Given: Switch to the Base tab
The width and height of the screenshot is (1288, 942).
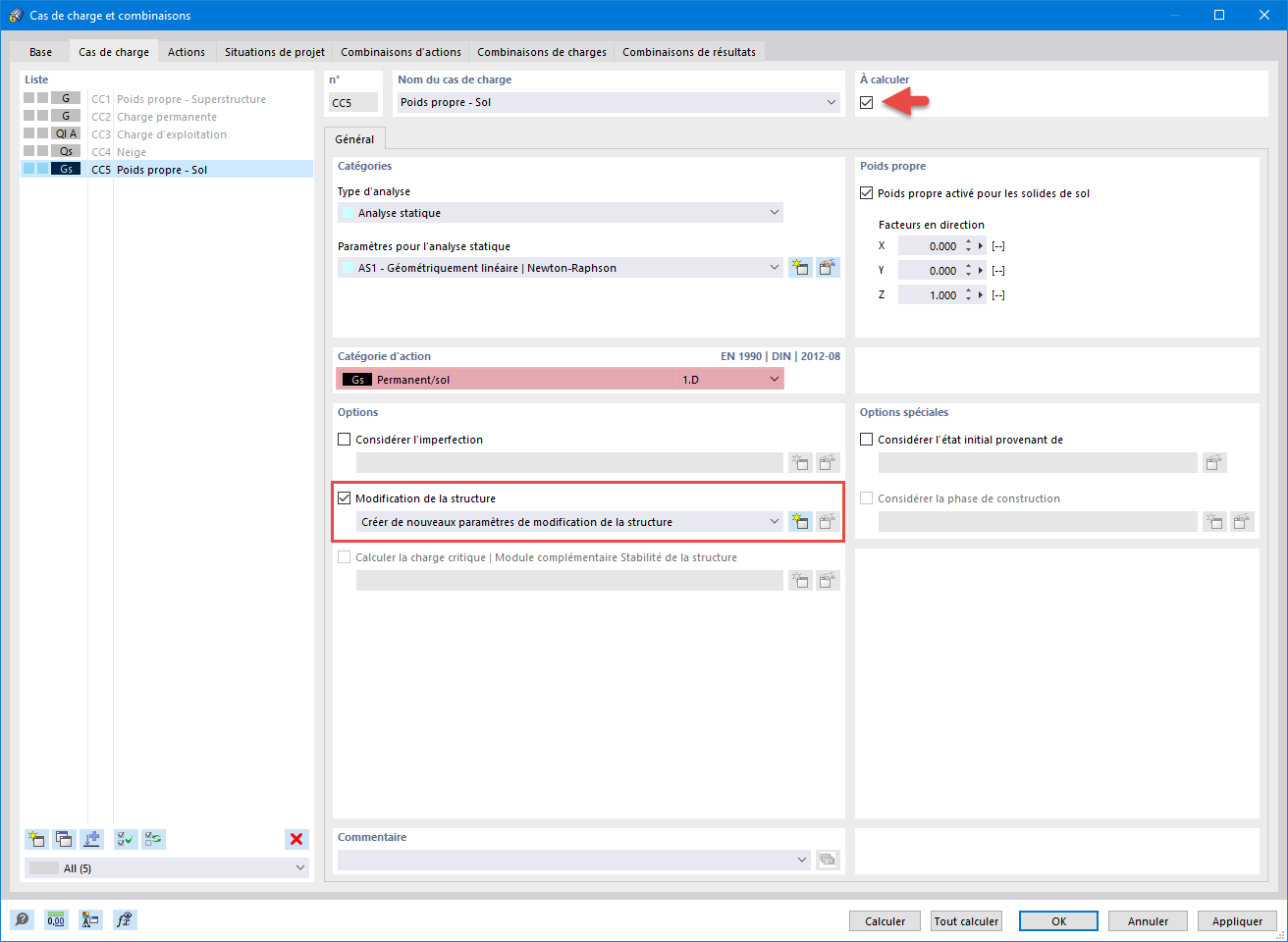Looking at the screenshot, I should pos(40,52).
